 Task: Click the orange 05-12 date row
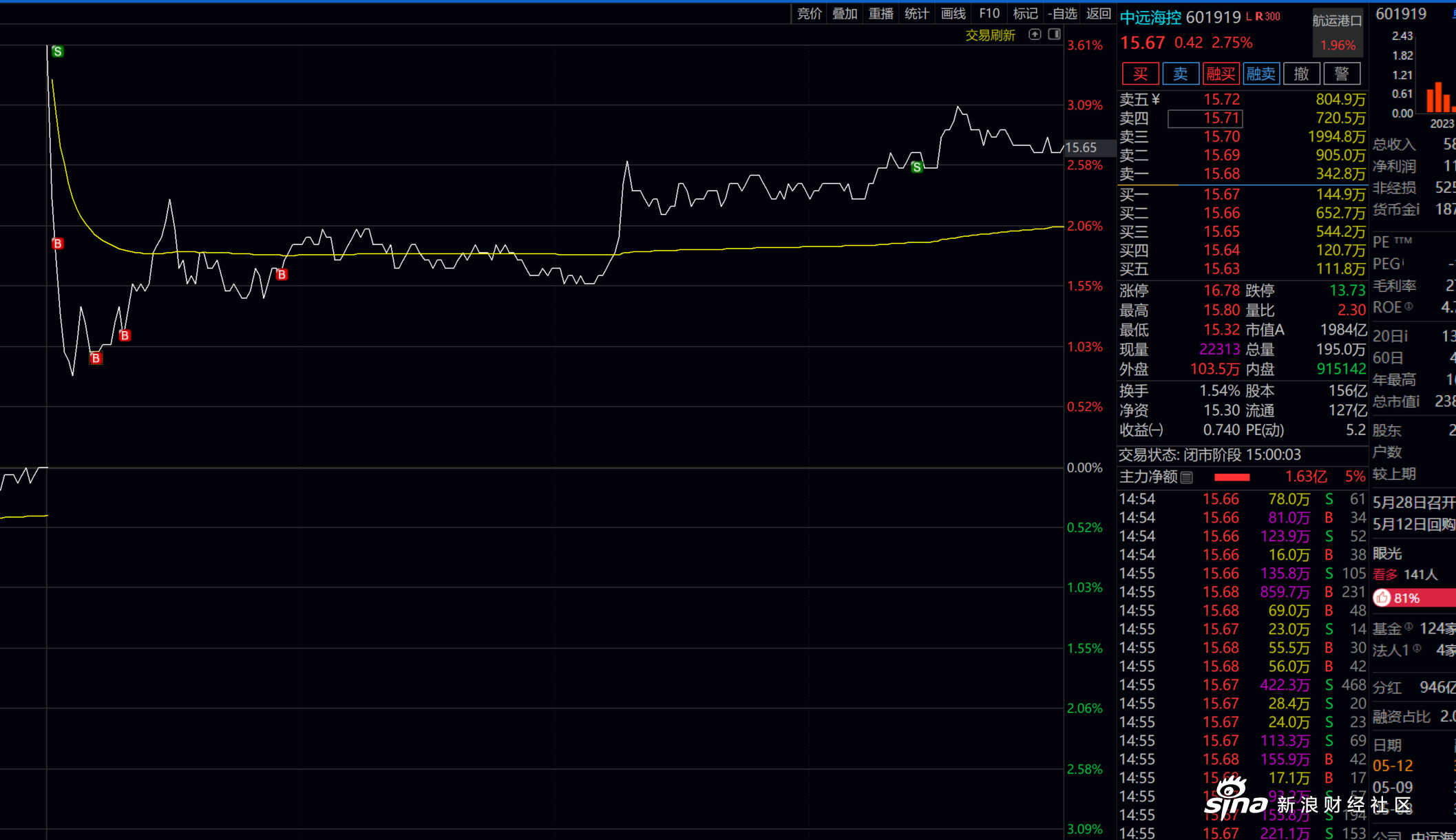(1414, 766)
